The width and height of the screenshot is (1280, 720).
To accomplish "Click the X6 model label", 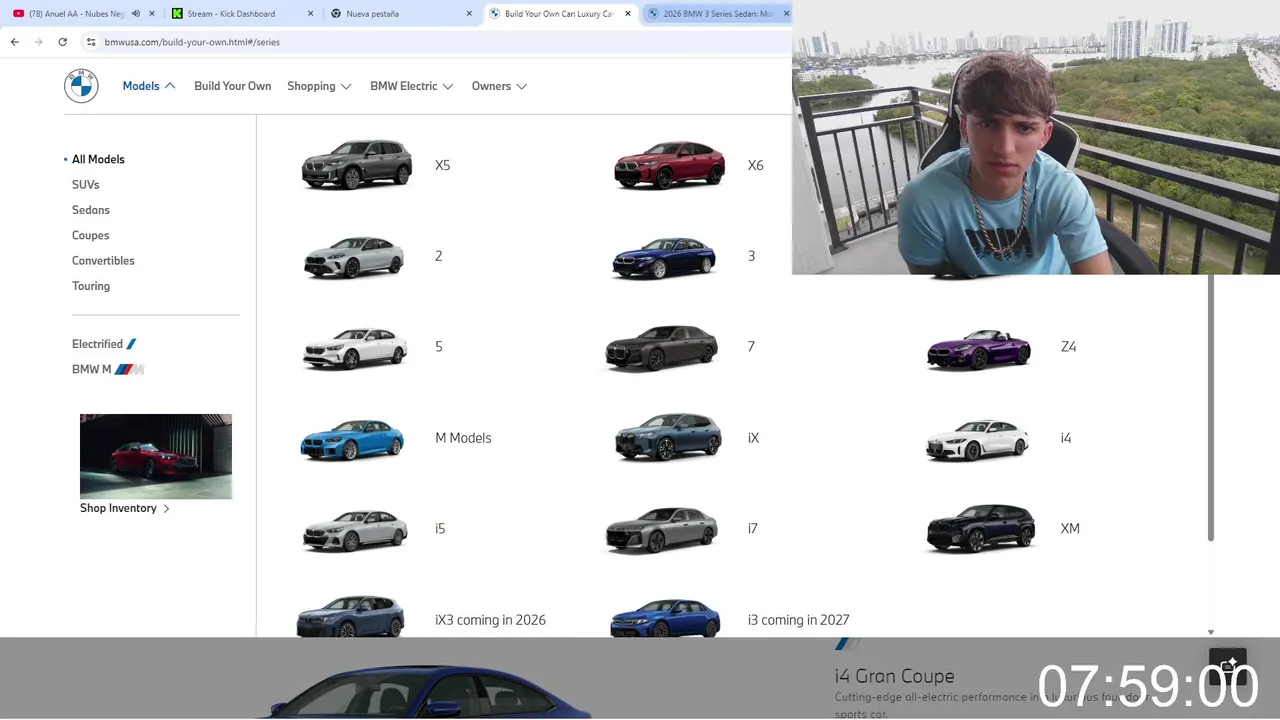I will pos(755,166).
